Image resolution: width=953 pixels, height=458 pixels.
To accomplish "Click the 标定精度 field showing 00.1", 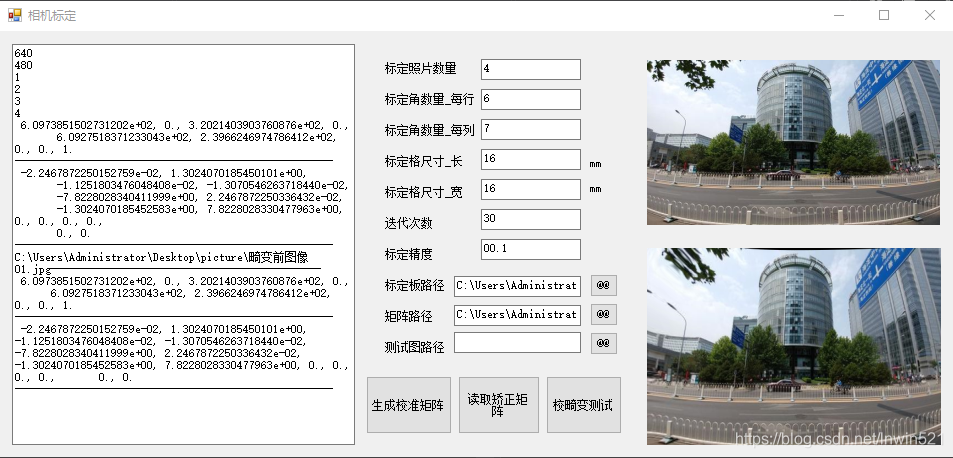I will [x=531, y=249].
